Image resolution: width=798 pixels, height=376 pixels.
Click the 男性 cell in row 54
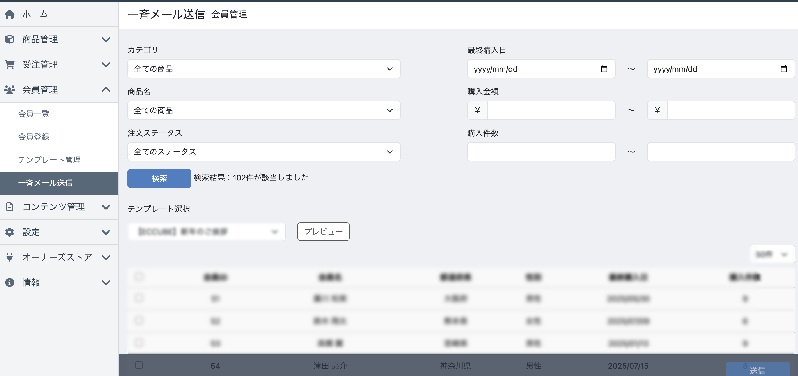(533, 366)
